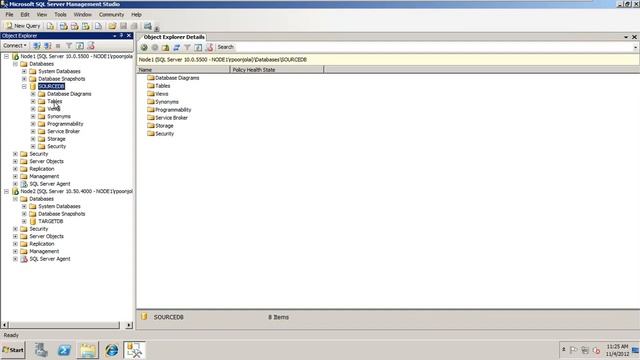This screenshot has height=360, width=640.
Task: Click the Filter icon in Object Explorer toolbar
Action: [69, 46]
